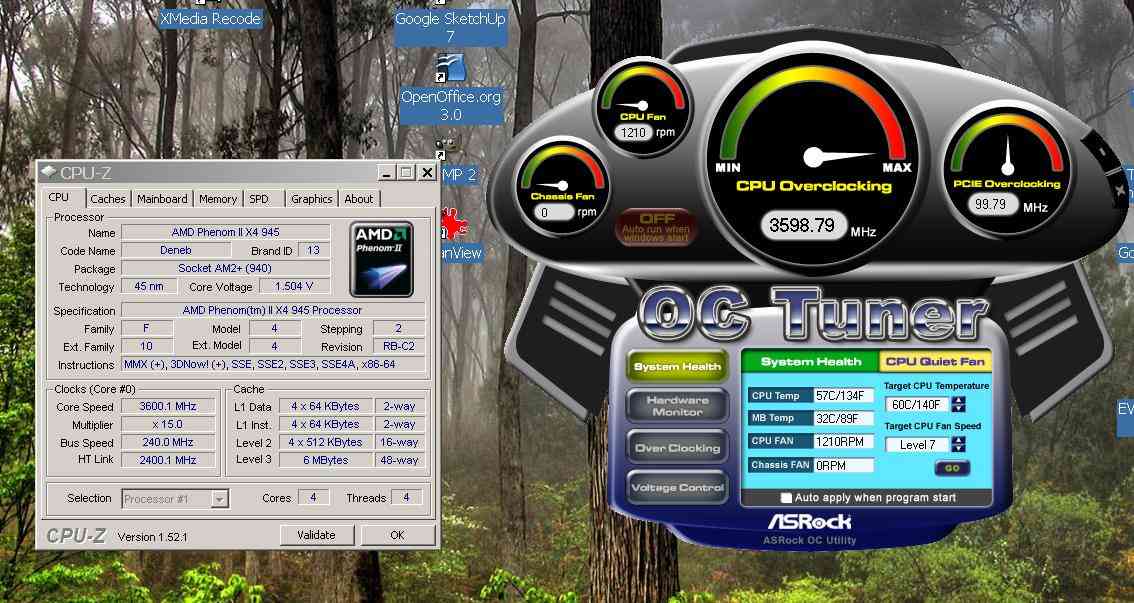Select the SPD tab

258,199
